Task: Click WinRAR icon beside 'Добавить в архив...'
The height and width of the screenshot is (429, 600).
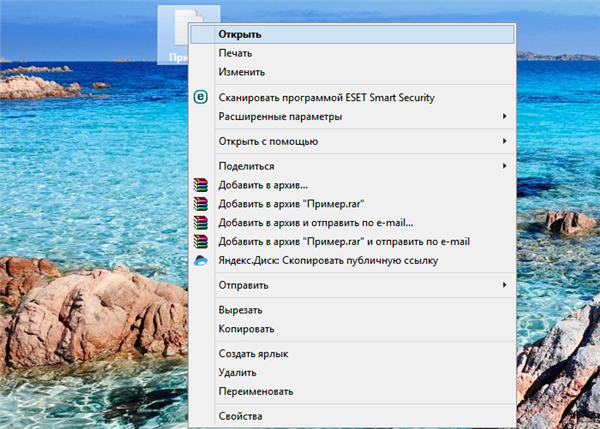Action: point(201,185)
